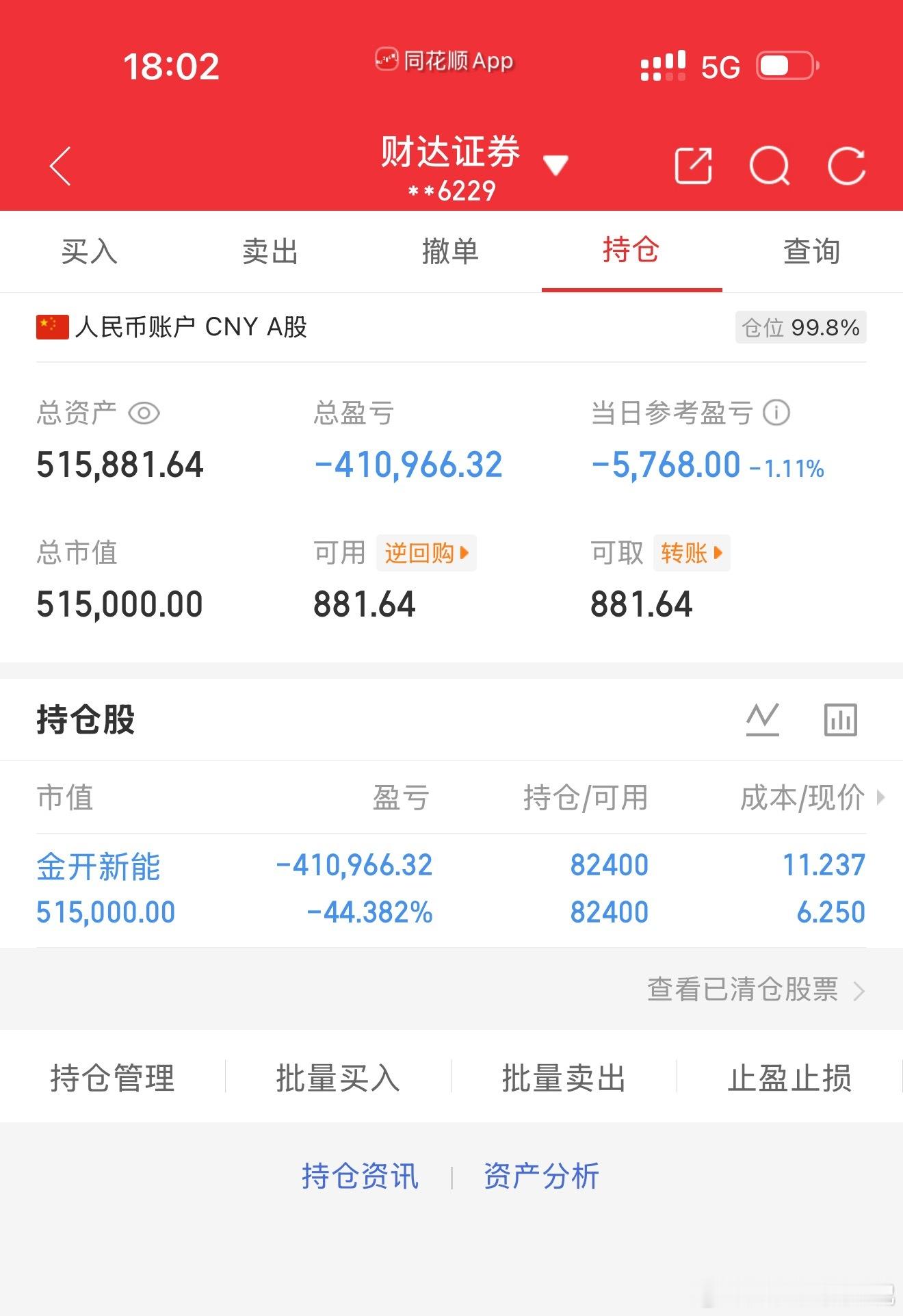
Task: Tap the search magnifier icon
Action: point(770,166)
